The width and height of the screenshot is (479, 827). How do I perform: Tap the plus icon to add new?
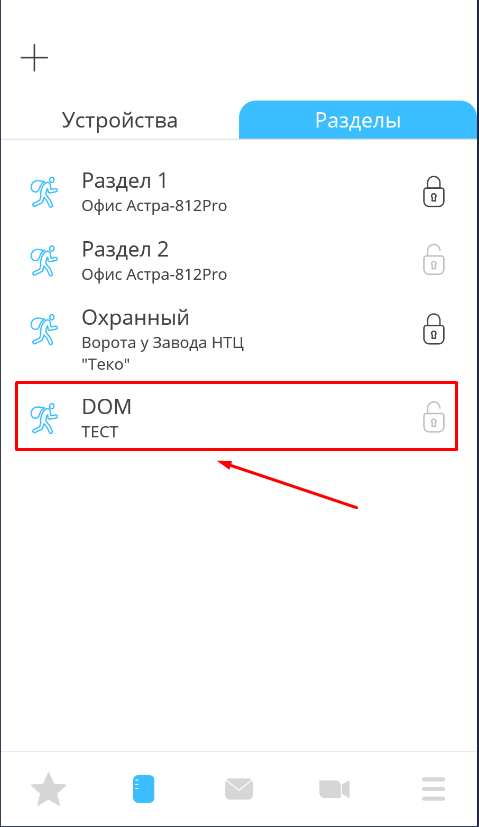(x=34, y=57)
